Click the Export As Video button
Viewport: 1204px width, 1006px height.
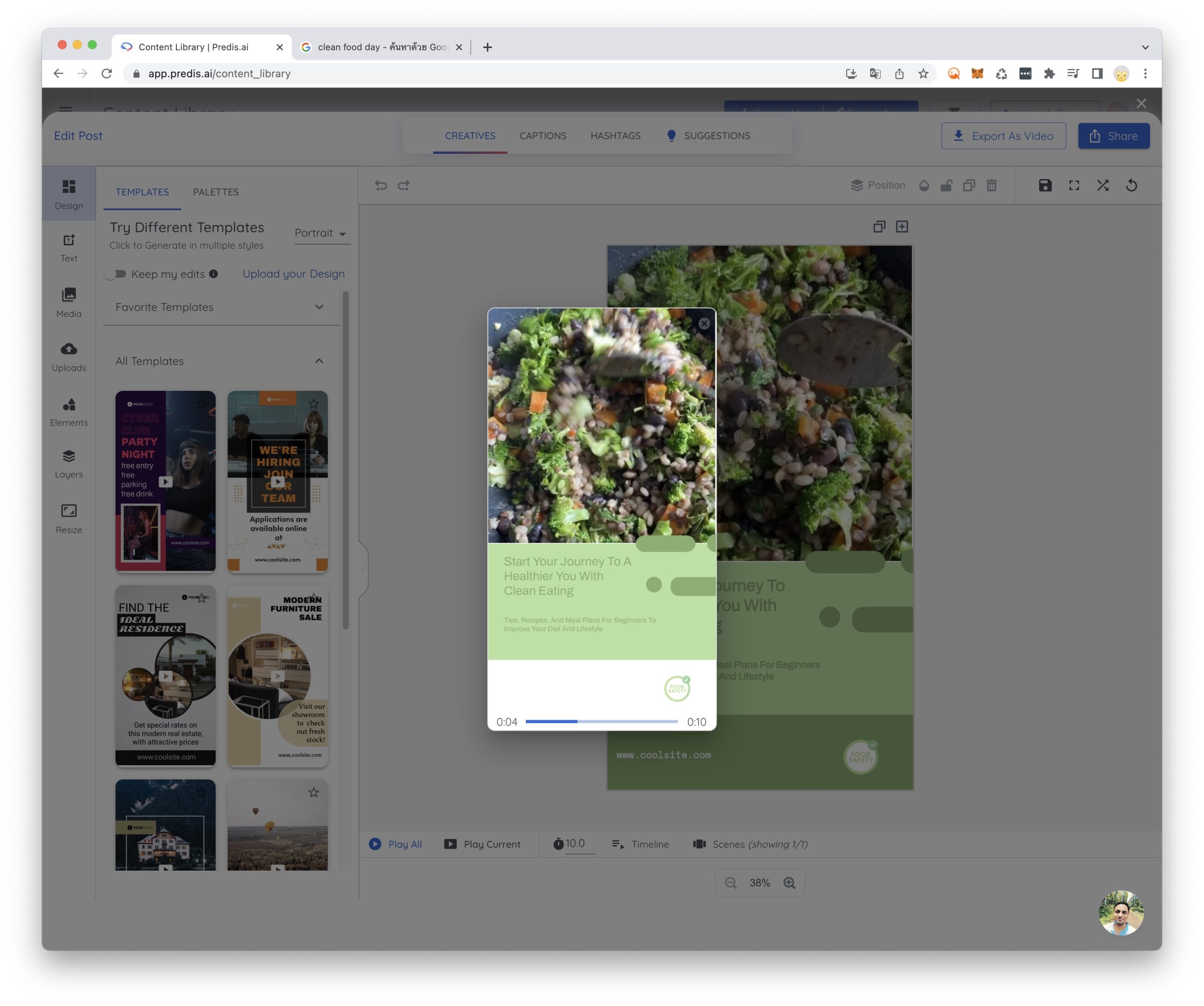[1003, 136]
